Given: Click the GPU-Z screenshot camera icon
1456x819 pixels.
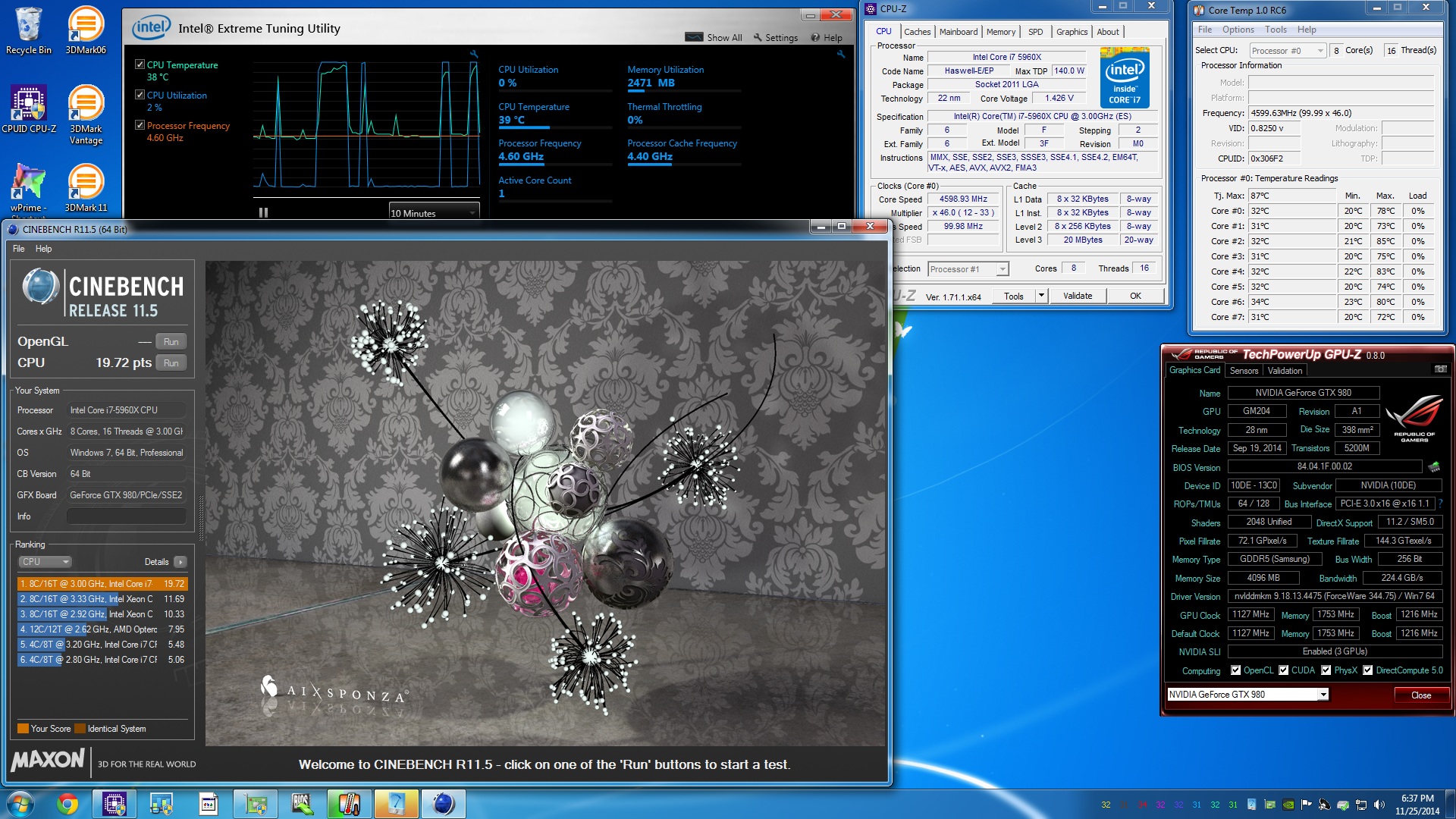Looking at the screenshot, I should [1440, 369].
